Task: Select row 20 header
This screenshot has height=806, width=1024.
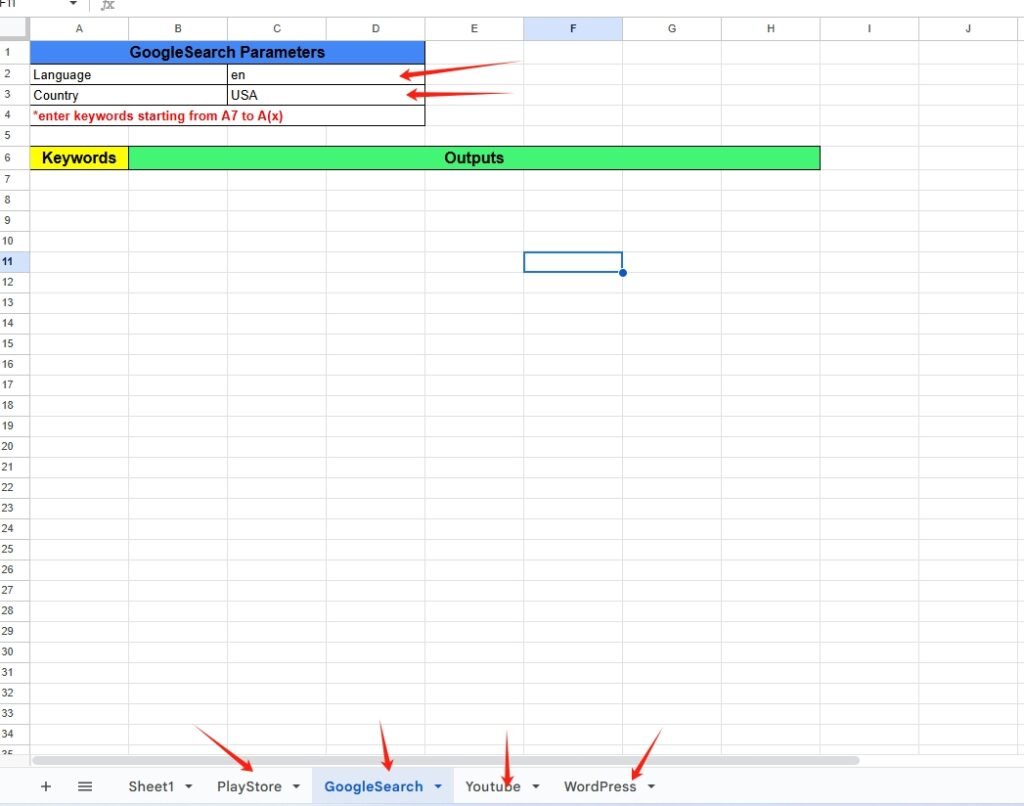Action: click(x=14, y=447)
